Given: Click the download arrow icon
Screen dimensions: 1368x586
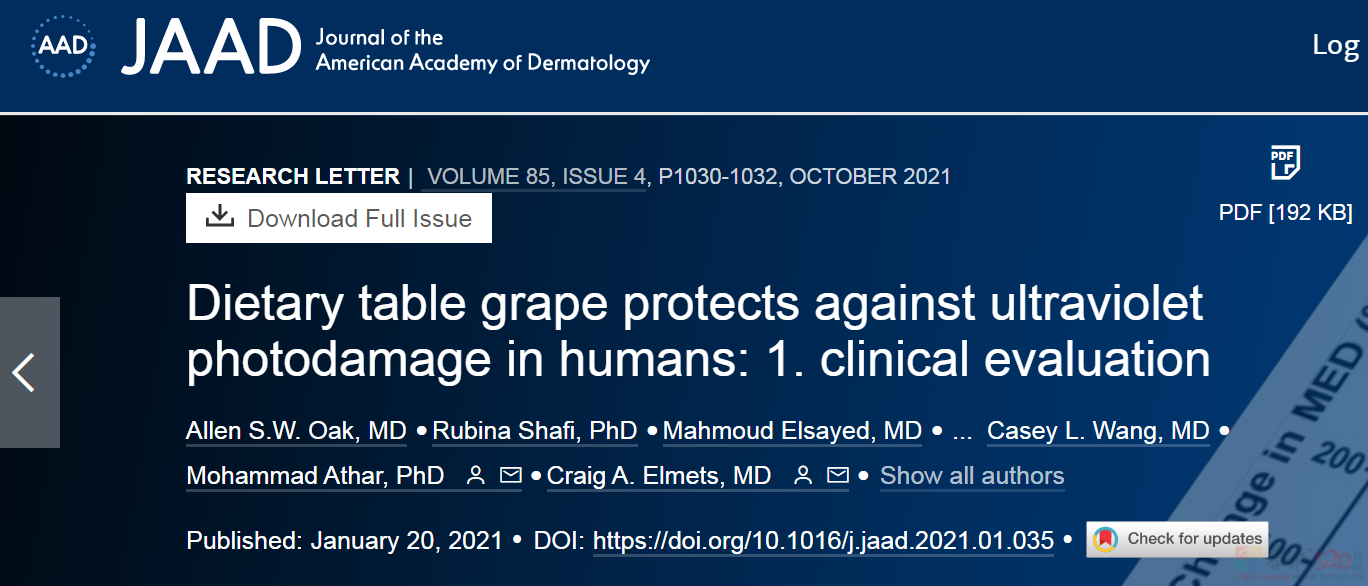Looking at the screenshot, I should click(220, 217).
